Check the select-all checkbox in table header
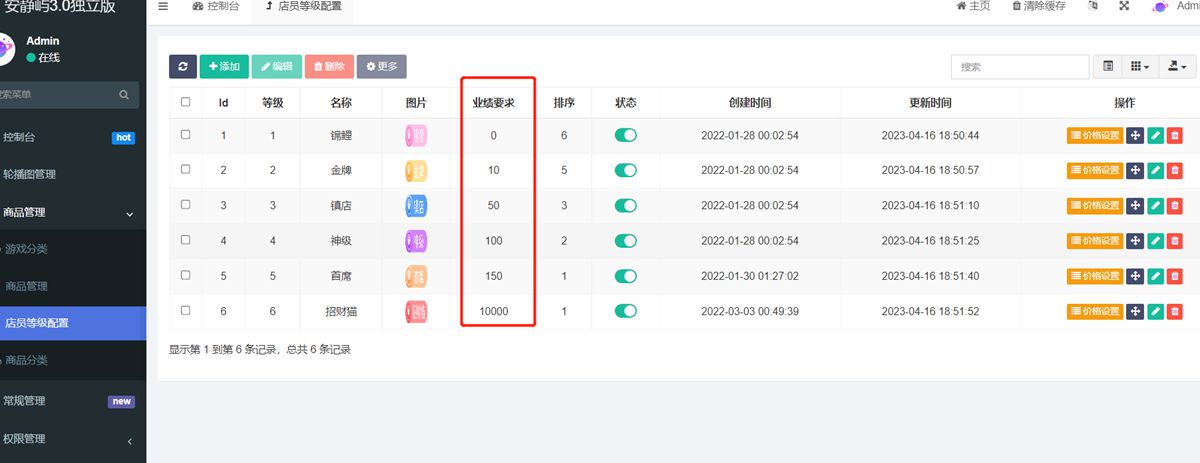This screenshot has height=463, width=1200. pyautogui.click(x=185, y=102)
